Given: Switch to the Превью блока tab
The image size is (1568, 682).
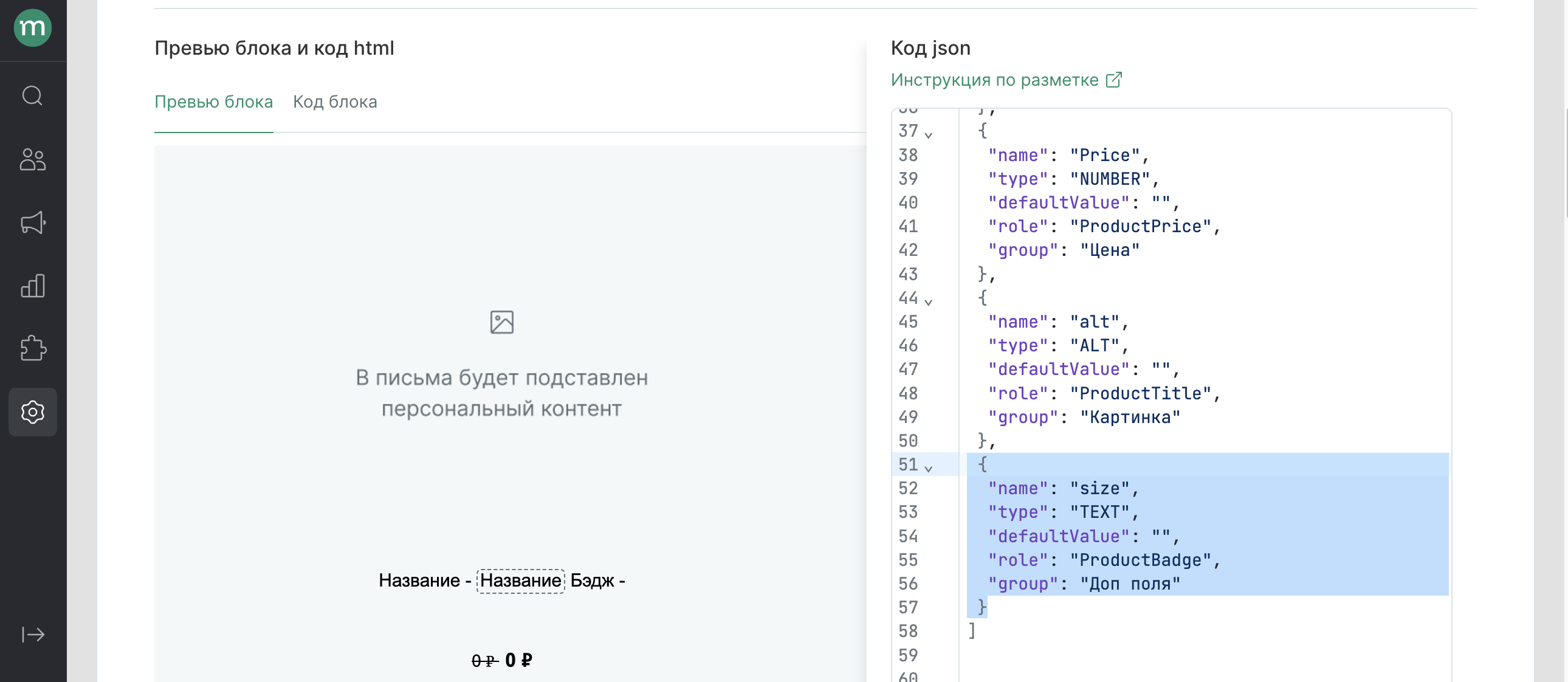Looking at the screenshot, I should pyautogui.click(x=214, y=102).
